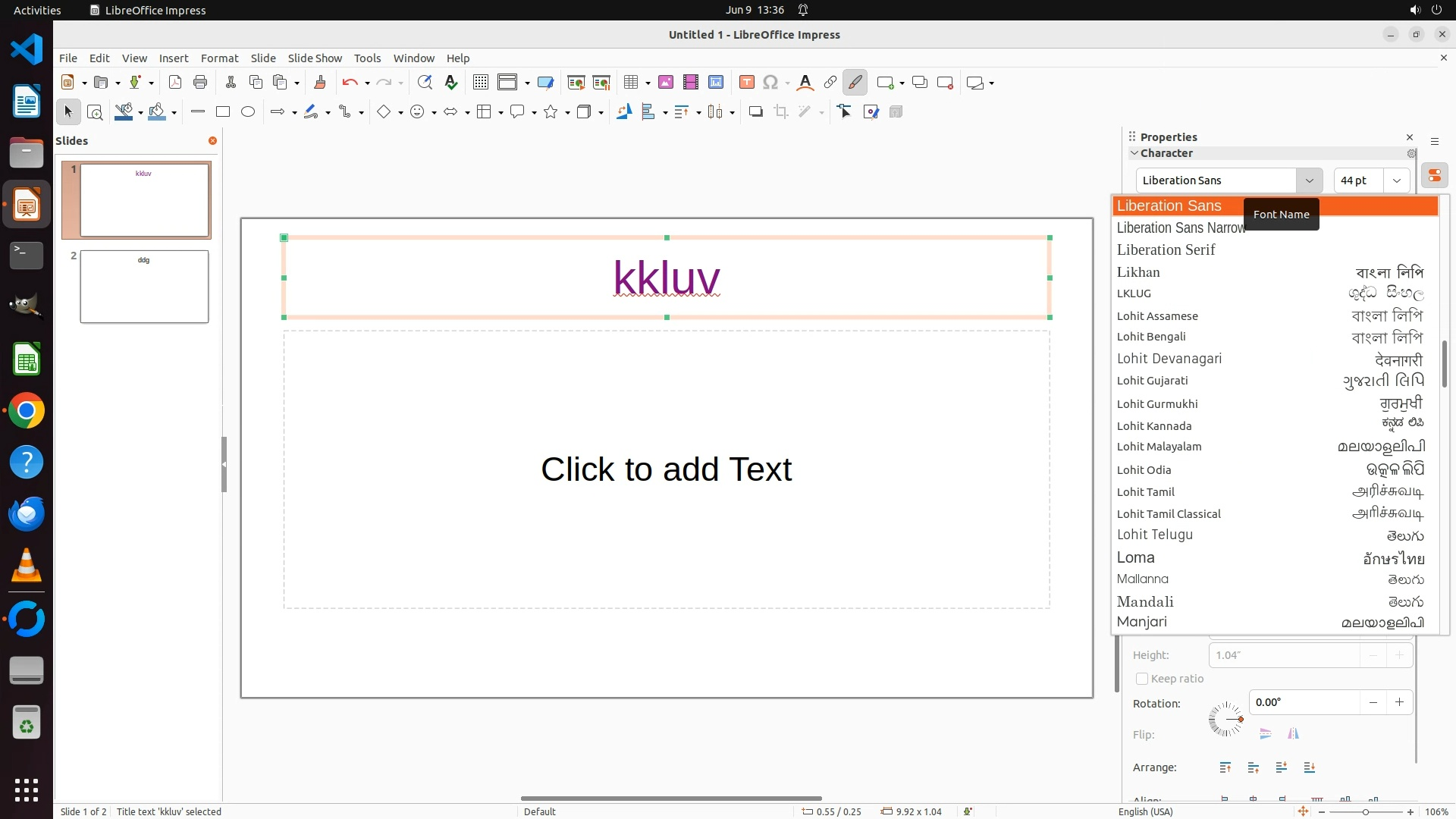
Task: Click the Insert Chart icon
Action: point(716,83)
